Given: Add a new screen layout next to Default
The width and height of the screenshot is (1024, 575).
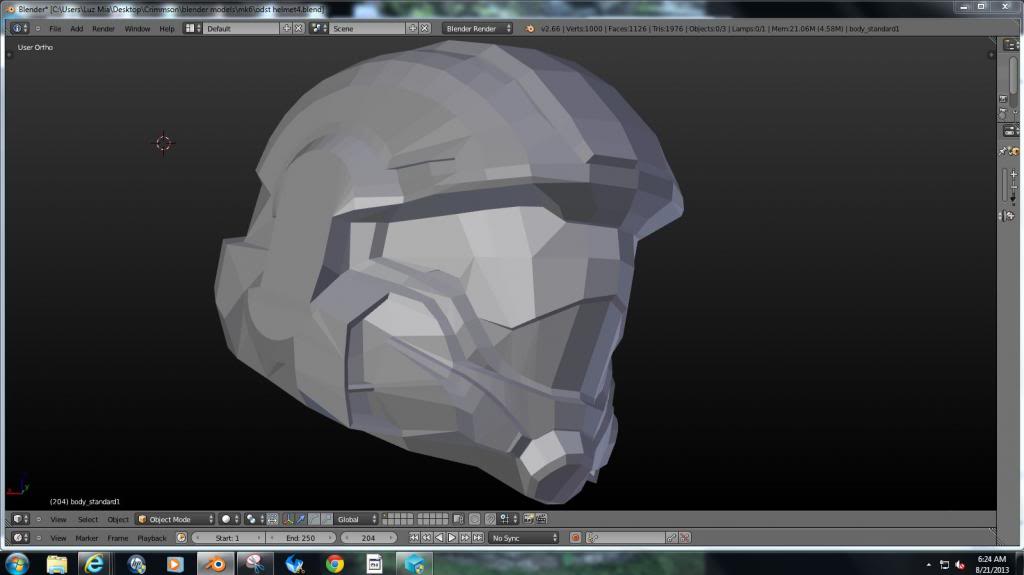Looking at the screenshot, I should (286, 29).
